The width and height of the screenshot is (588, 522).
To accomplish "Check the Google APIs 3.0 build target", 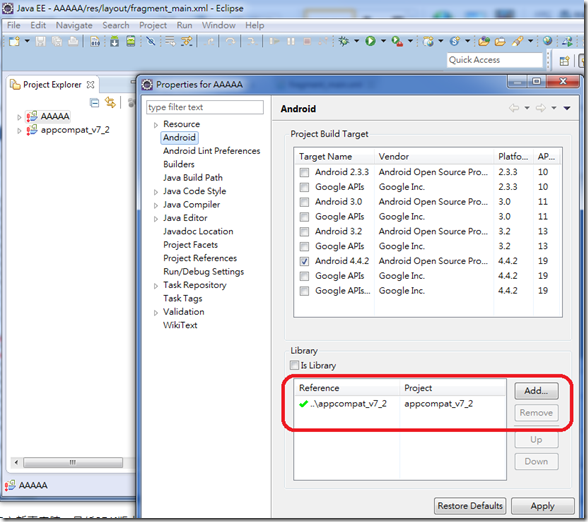I will click(304, 217).
